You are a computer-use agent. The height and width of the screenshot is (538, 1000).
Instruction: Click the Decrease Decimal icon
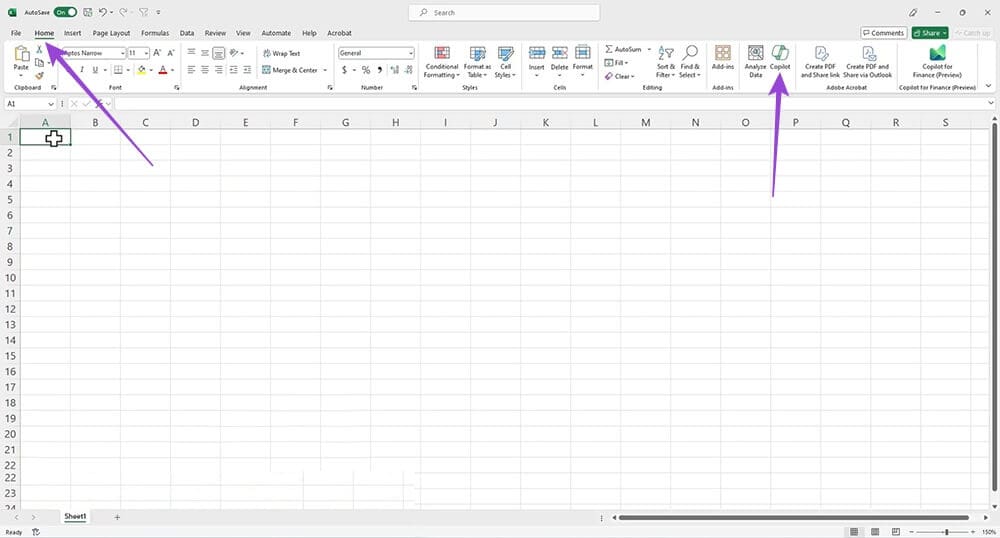(408, 70)
